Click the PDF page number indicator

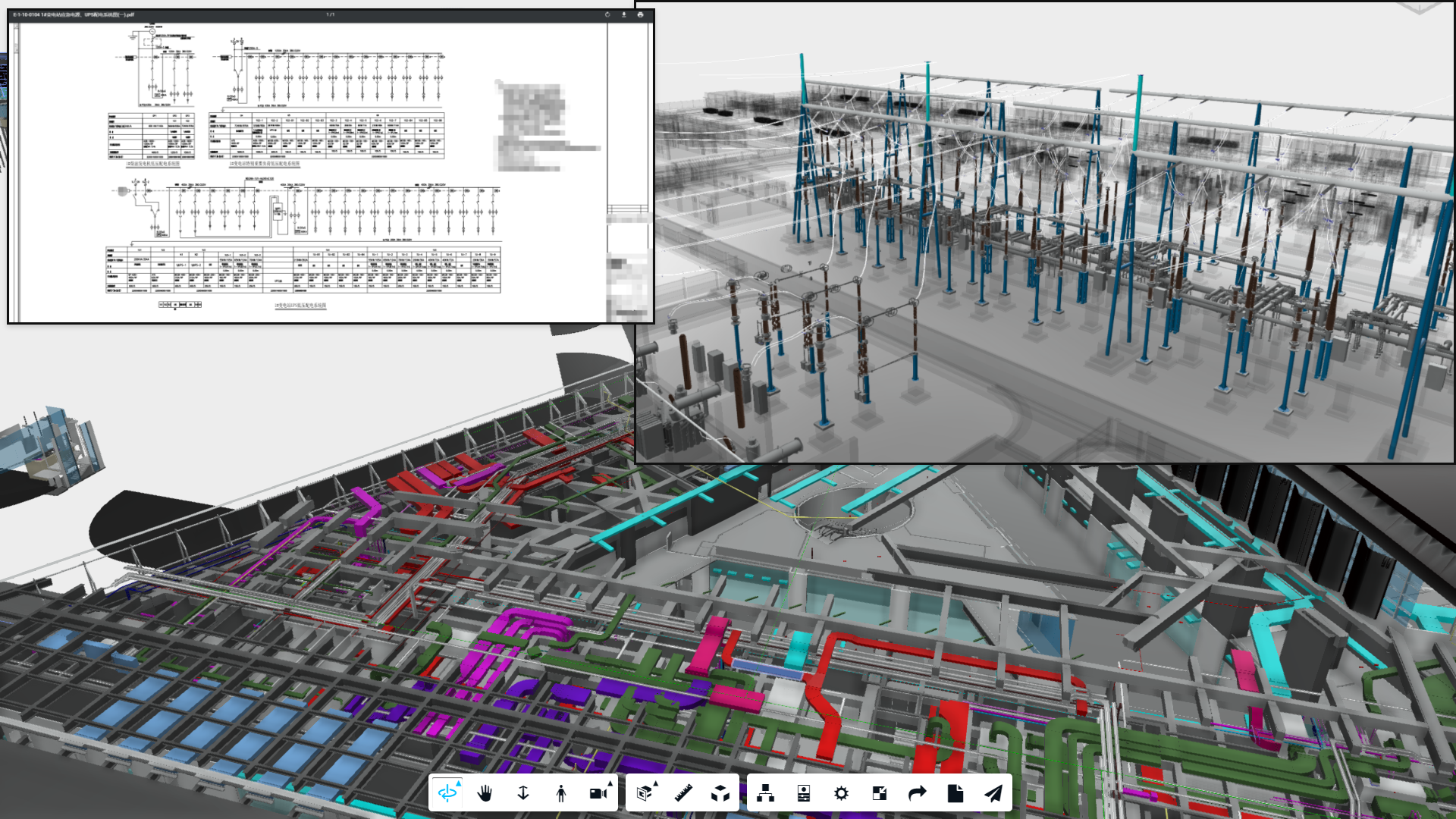(331, 14)
